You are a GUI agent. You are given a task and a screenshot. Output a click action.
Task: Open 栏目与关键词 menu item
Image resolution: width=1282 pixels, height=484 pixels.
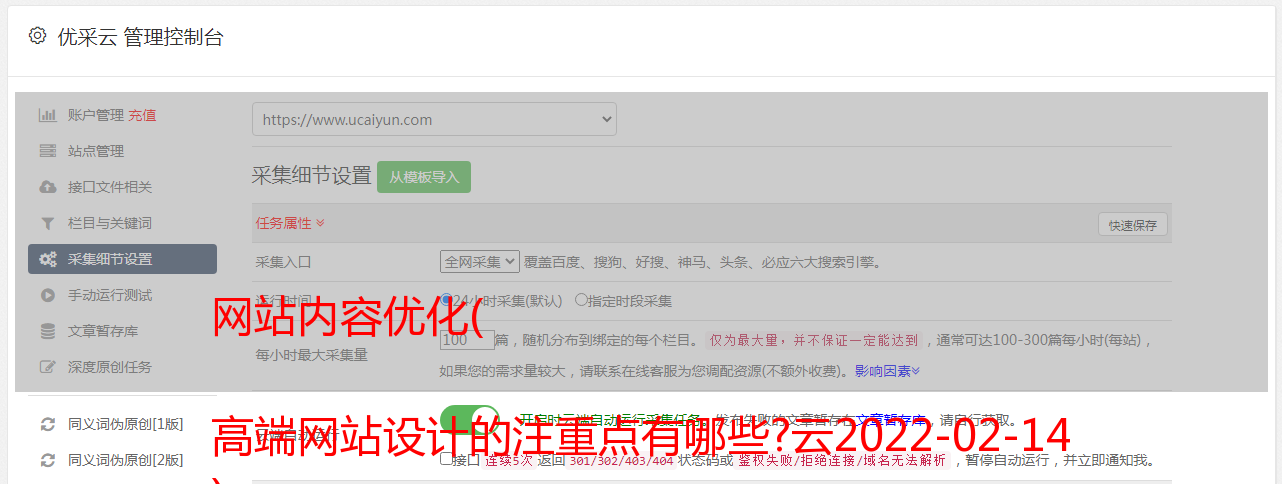click(x=110, y=223)
